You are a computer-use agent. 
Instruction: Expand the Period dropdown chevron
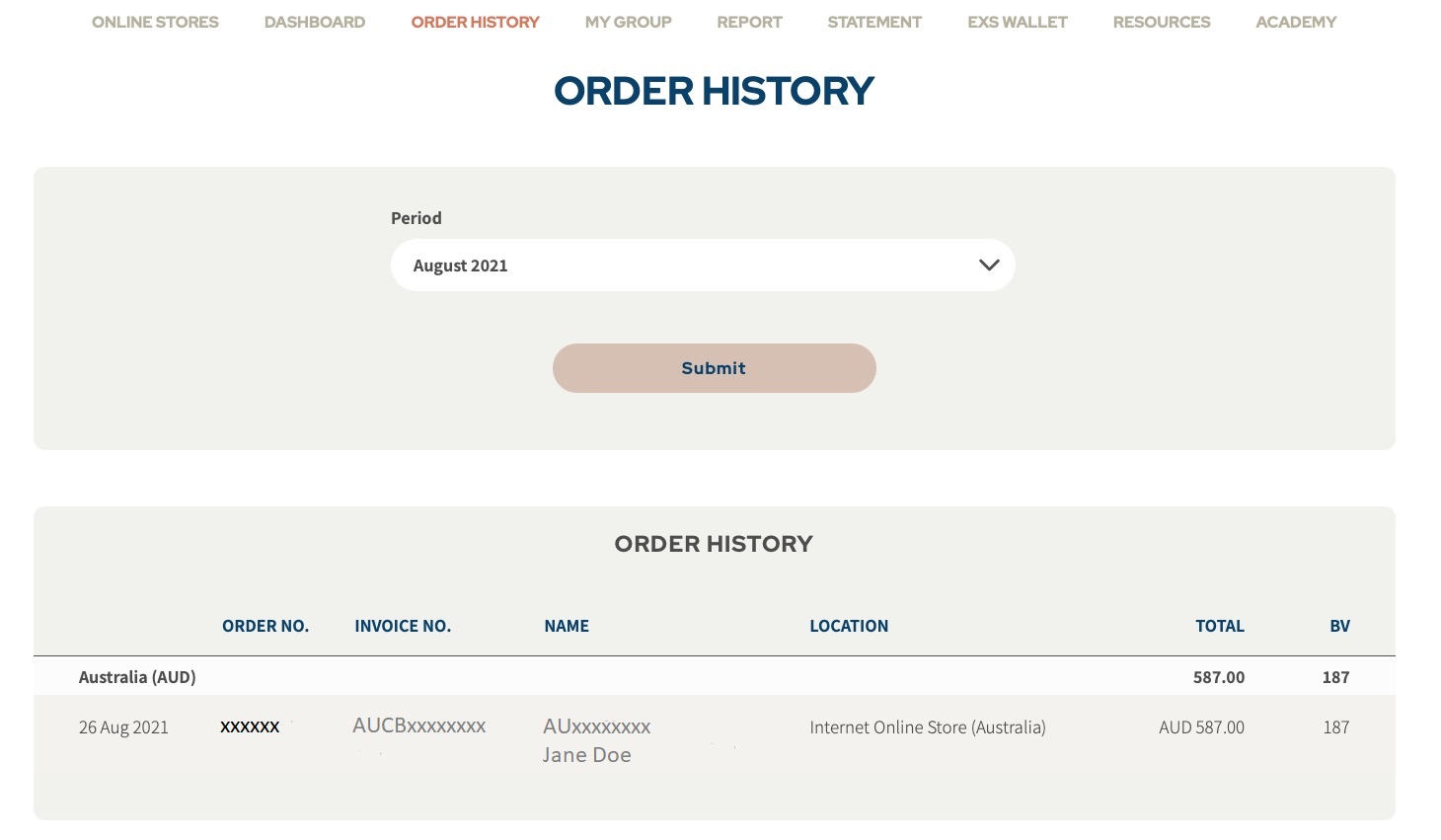click(989, 266)
